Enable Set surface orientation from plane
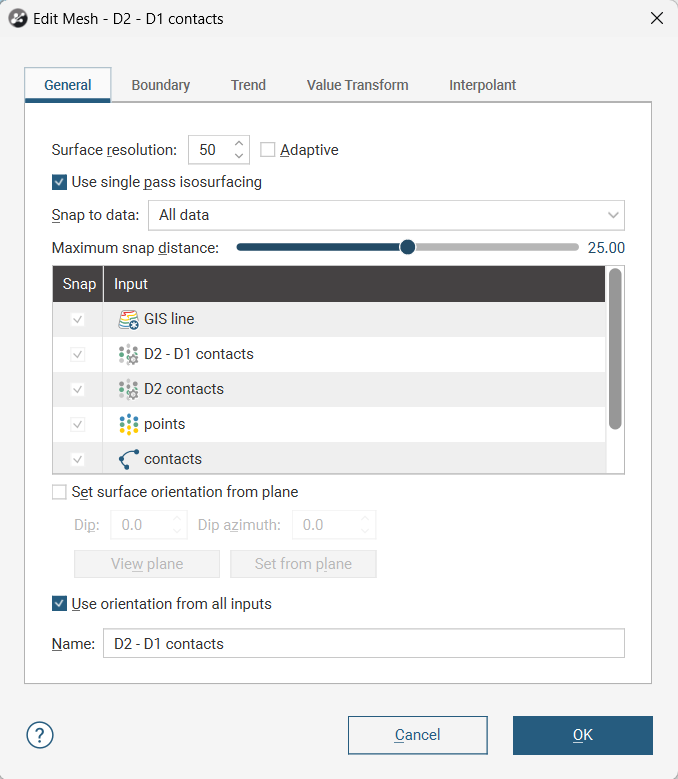The width and height of the screenshot is (678, 779). pos(60,492)
